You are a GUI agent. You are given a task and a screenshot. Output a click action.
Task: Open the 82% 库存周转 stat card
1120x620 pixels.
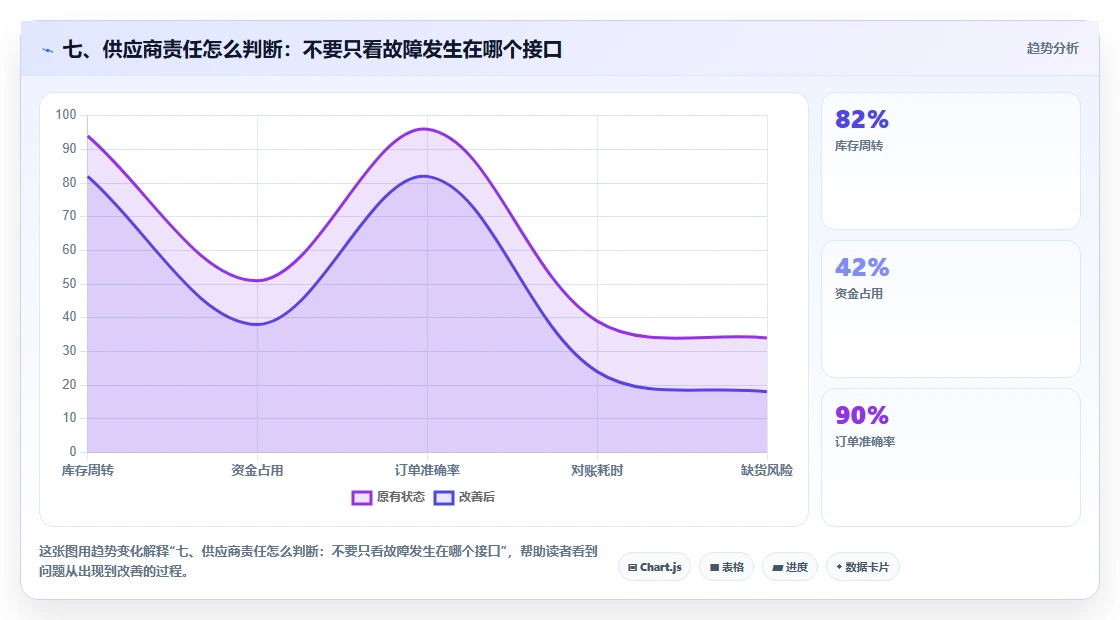[x=951, y=161]
